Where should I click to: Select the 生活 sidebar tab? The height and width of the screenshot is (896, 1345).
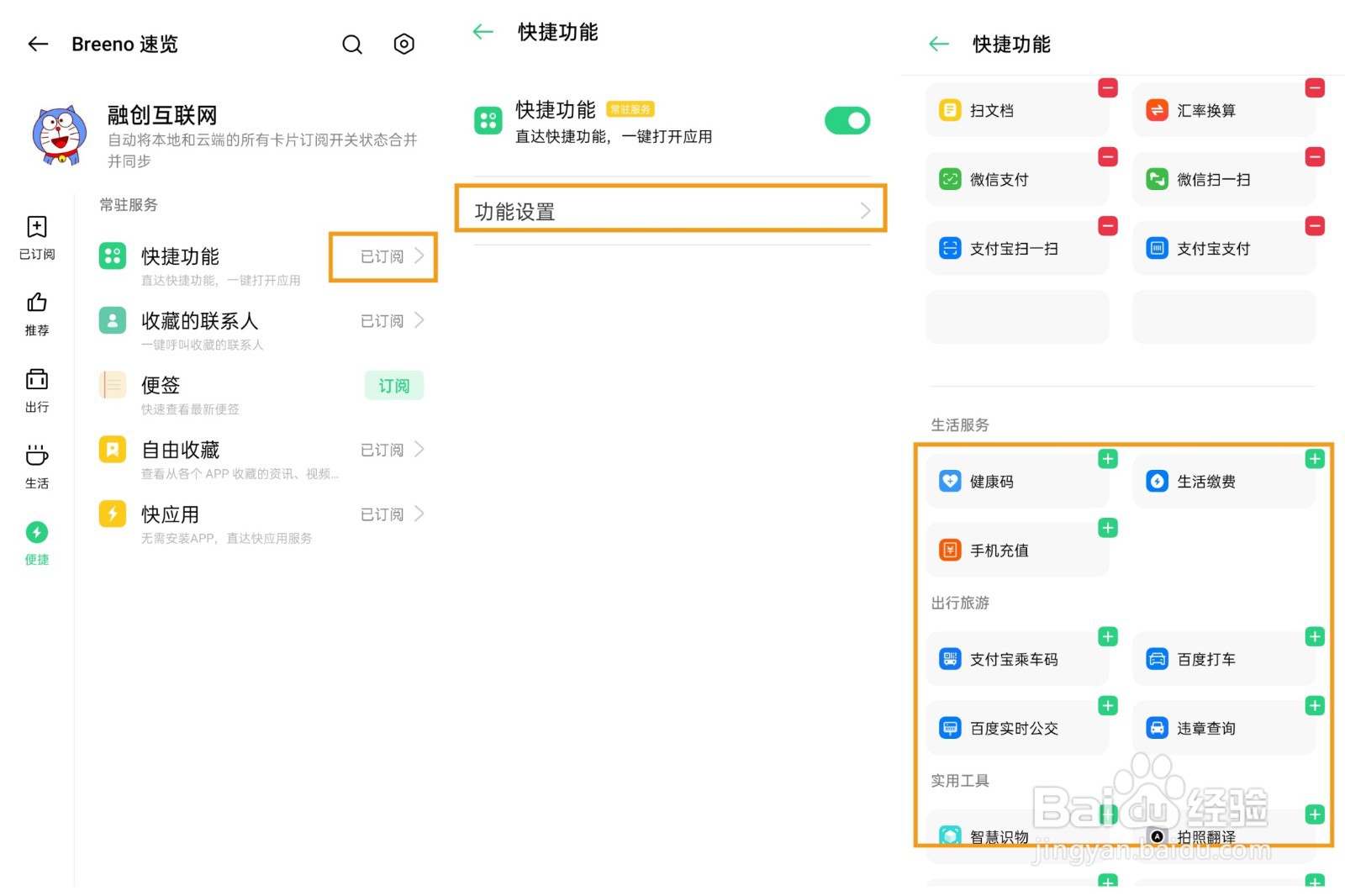(37, 466)
